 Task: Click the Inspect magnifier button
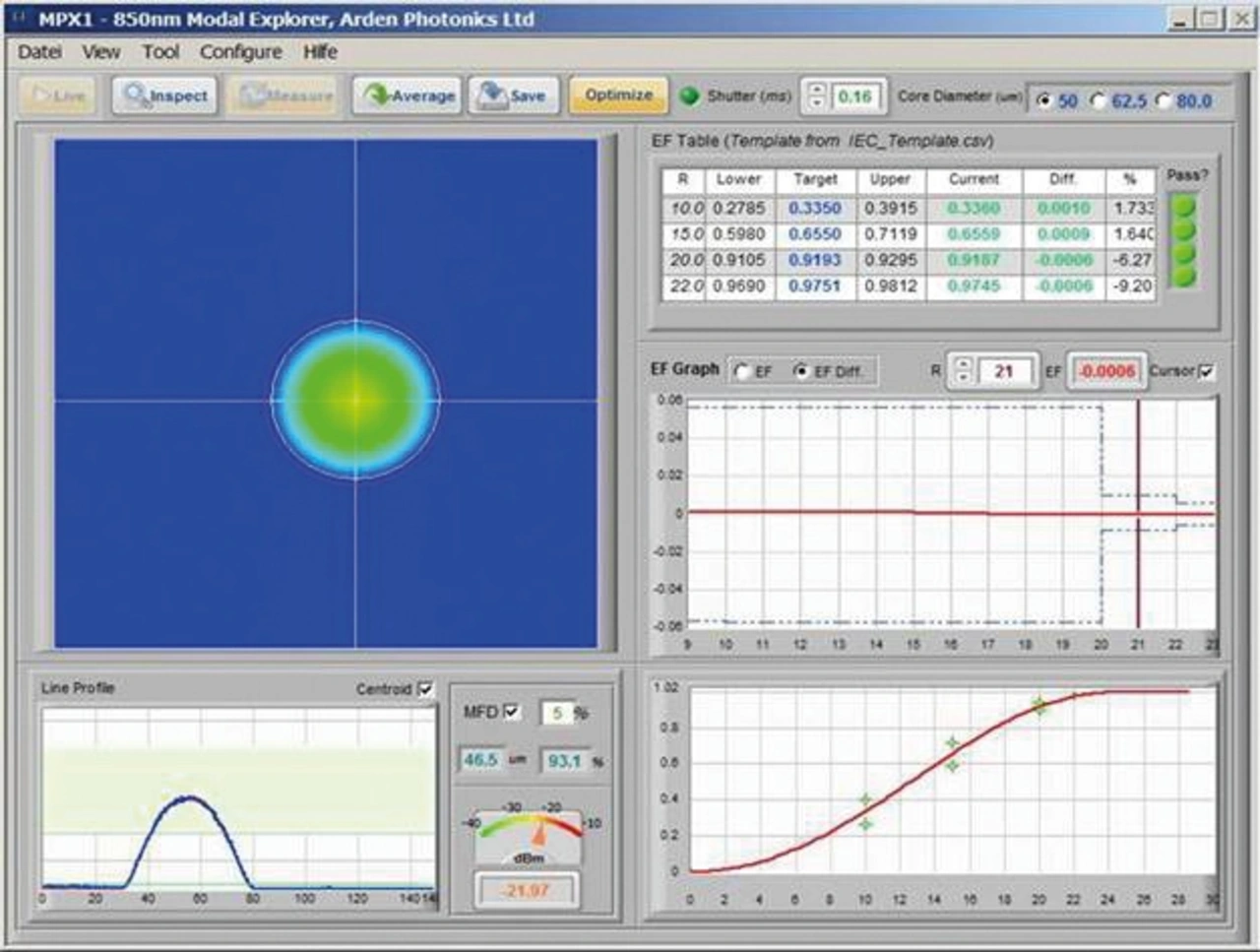pyautogui.click(x=164, y=96)
